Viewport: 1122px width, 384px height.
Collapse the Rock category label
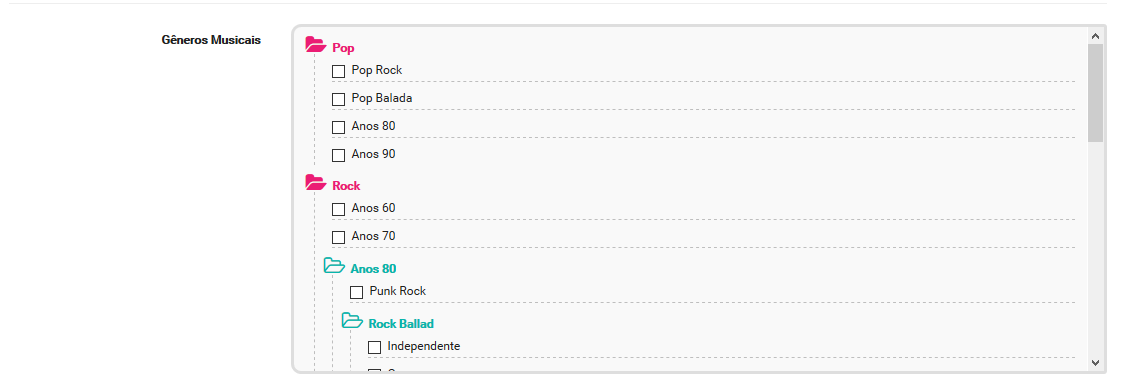coord(346,186)
